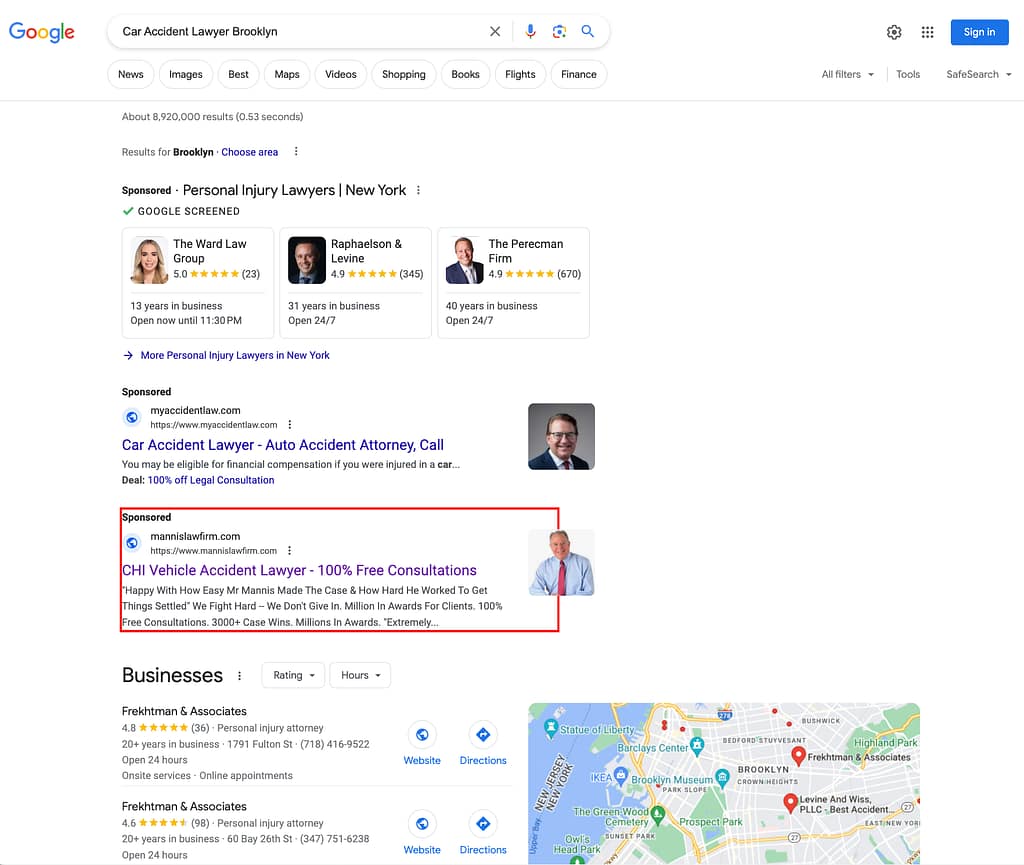This screenshot has width=1024, height=865.
Task: Click the myaccidentlaw.com URL text
Action: [214, 425]
